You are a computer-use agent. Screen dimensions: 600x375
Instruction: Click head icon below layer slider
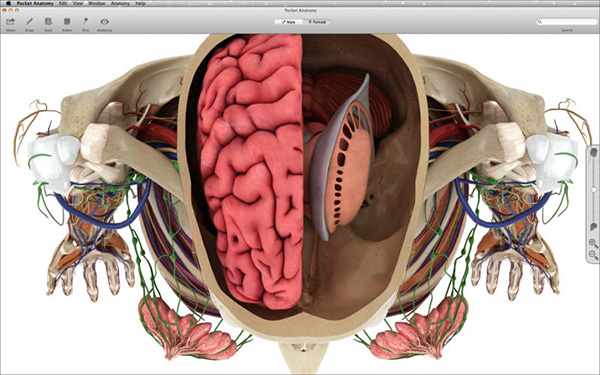click(x=593, y=227)
